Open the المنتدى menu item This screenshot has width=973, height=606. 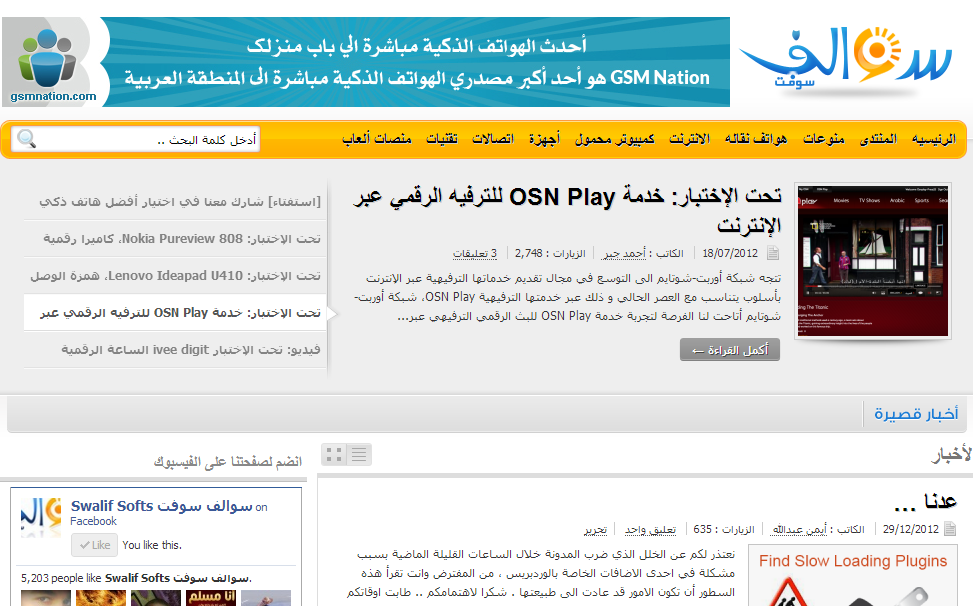[x=878, y=139]
